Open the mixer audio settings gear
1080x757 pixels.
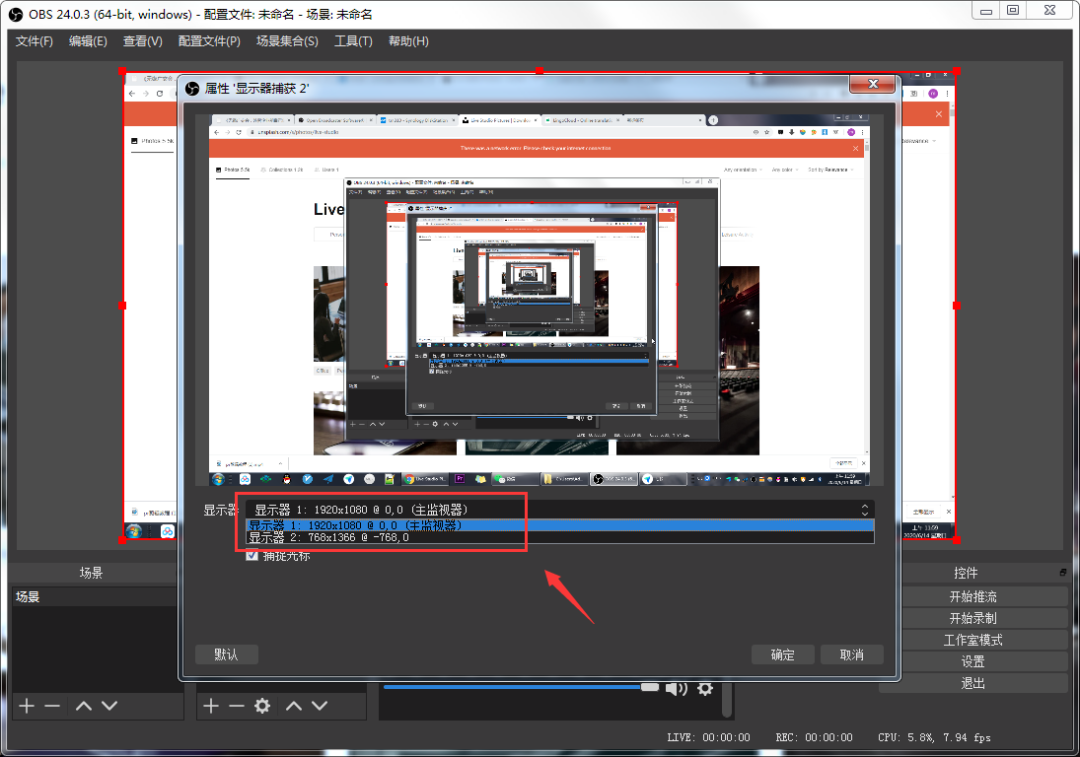[x=705, y=689]
